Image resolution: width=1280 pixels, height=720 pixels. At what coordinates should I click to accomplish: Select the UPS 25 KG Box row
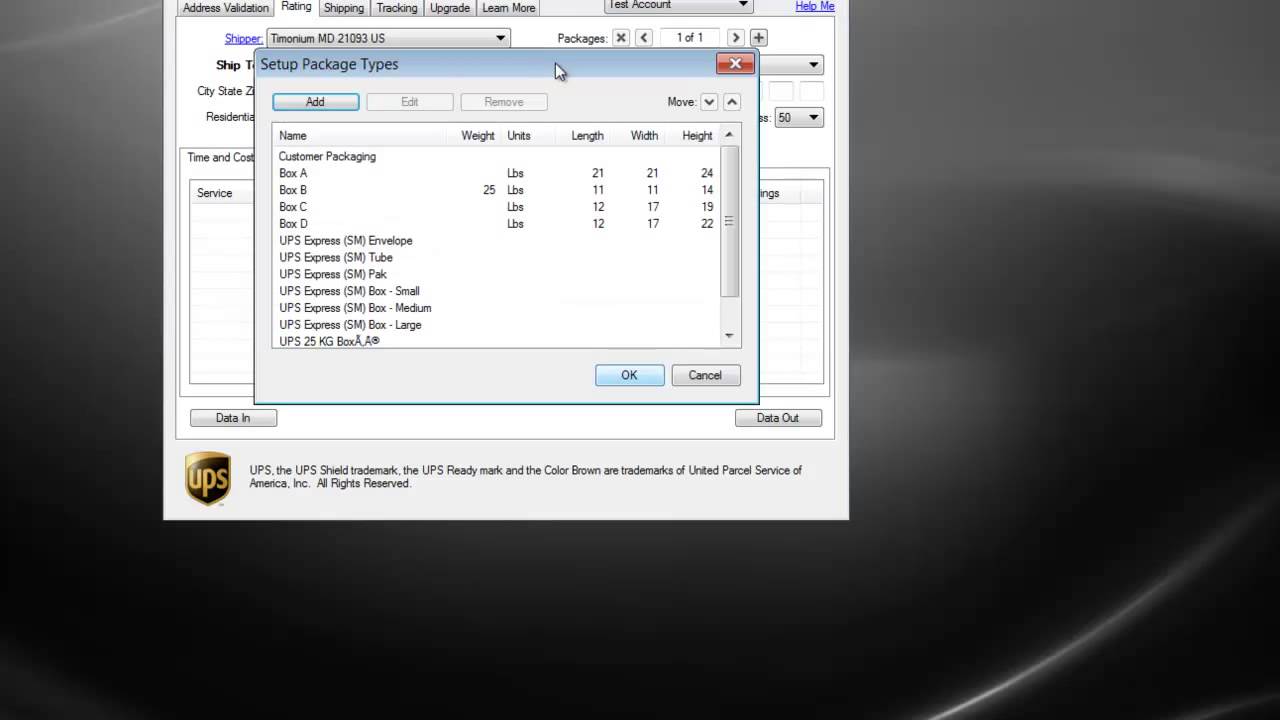point(496,341)
